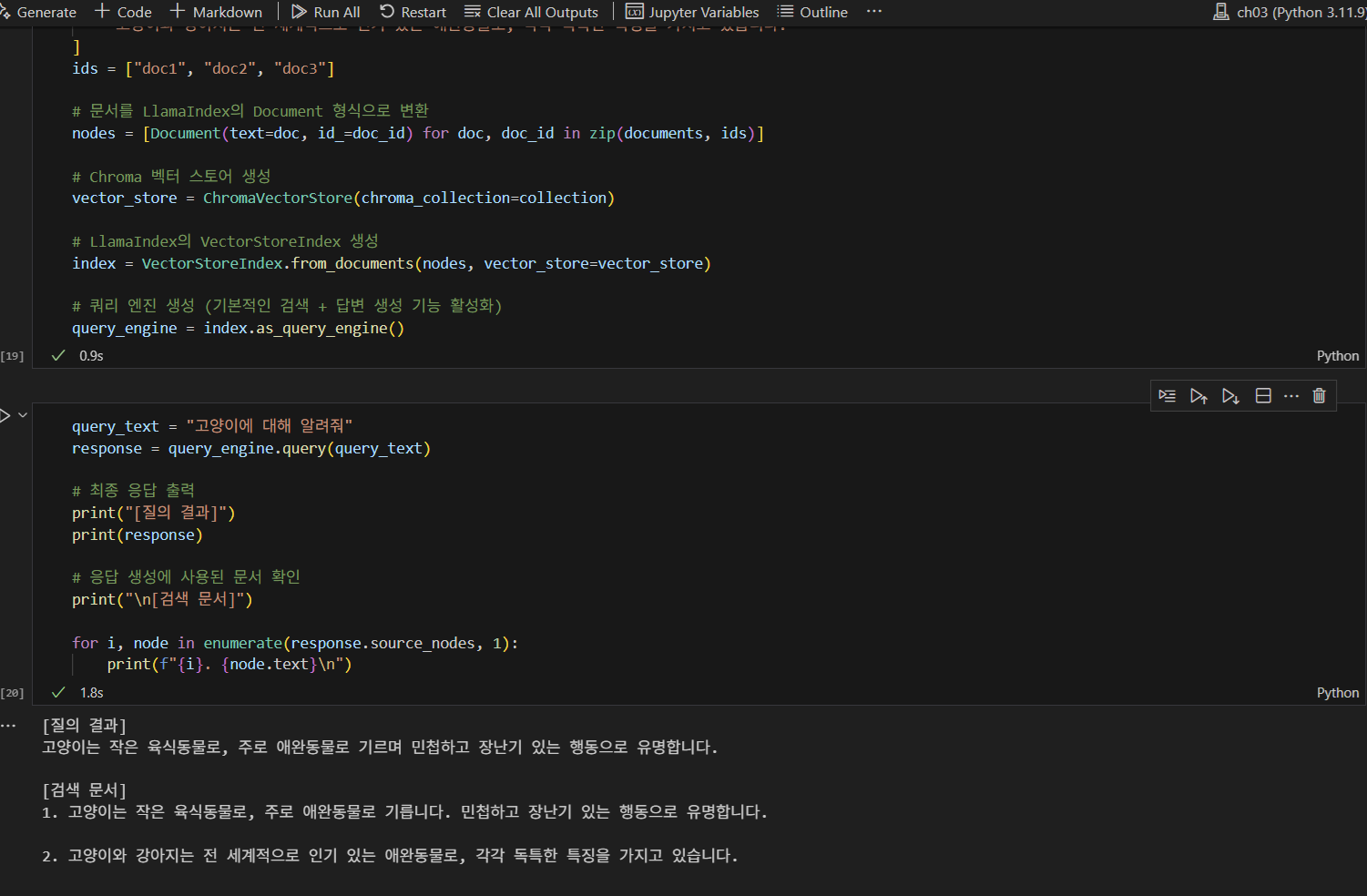This screenshot has width=1367, height=896.
Task: Click [검색 문서] output heading
Action: [x=85, y=789]
